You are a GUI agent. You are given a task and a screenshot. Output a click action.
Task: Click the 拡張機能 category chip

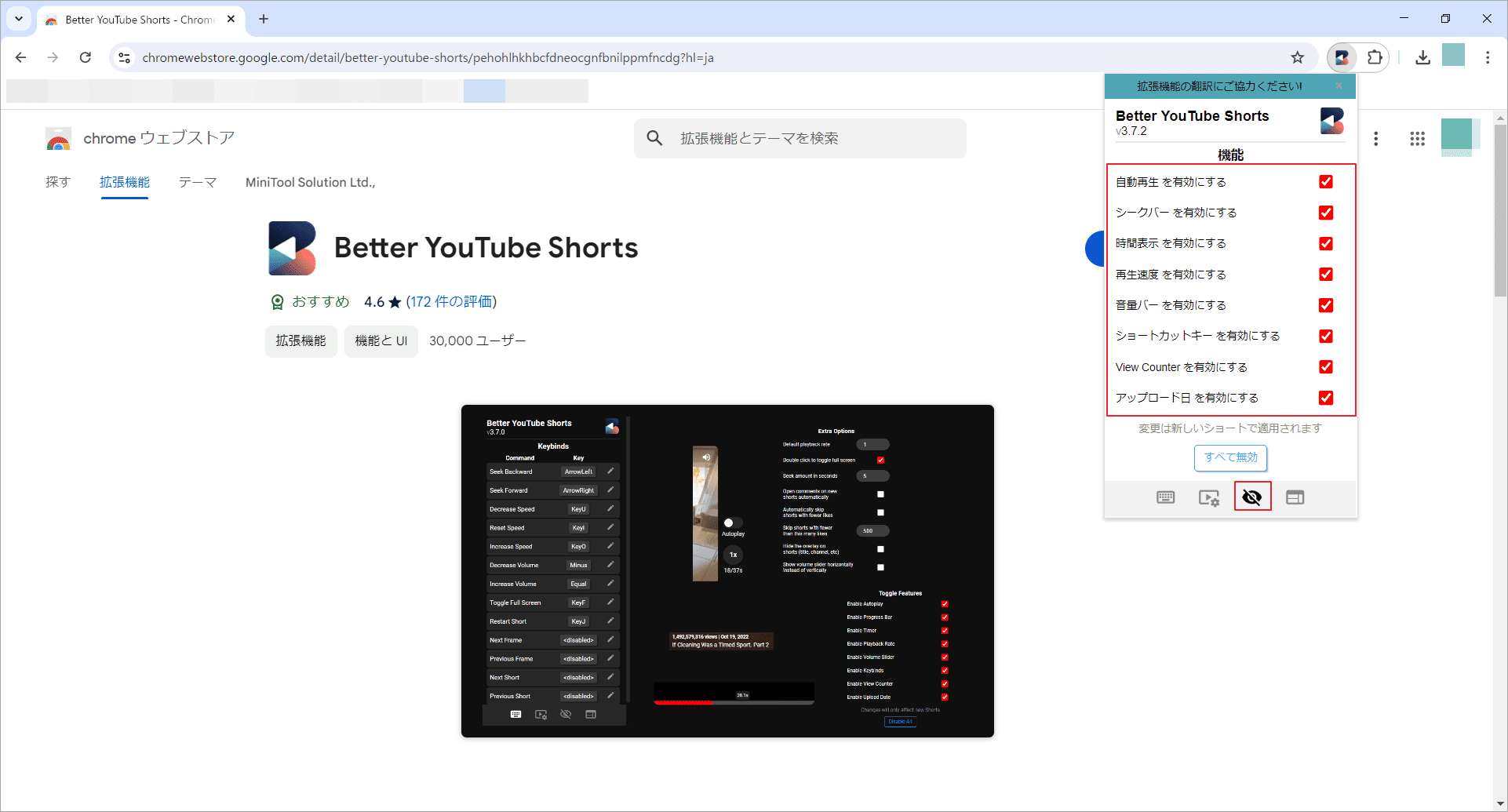(x=301, y=340)
